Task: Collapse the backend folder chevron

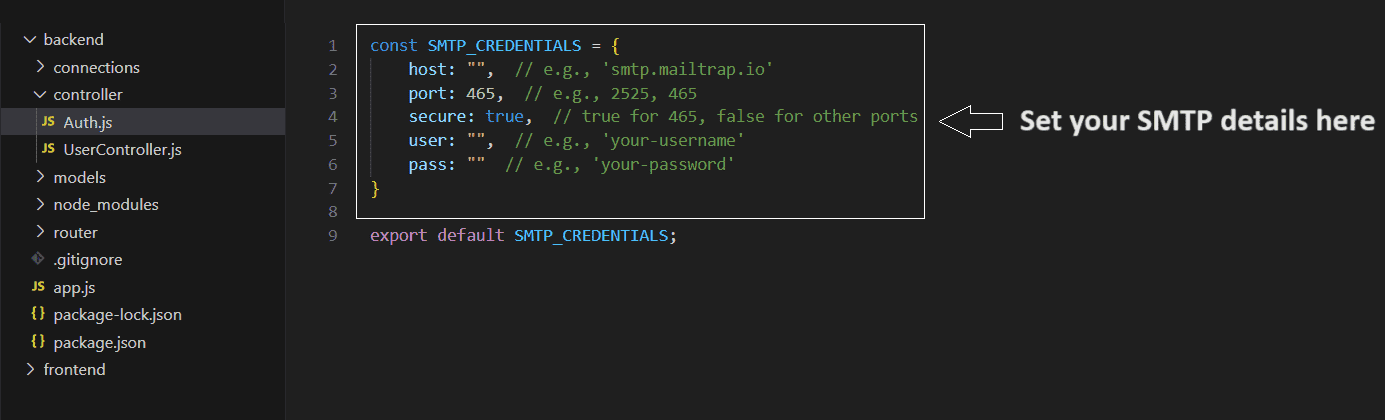Action: tap(30, 40)
